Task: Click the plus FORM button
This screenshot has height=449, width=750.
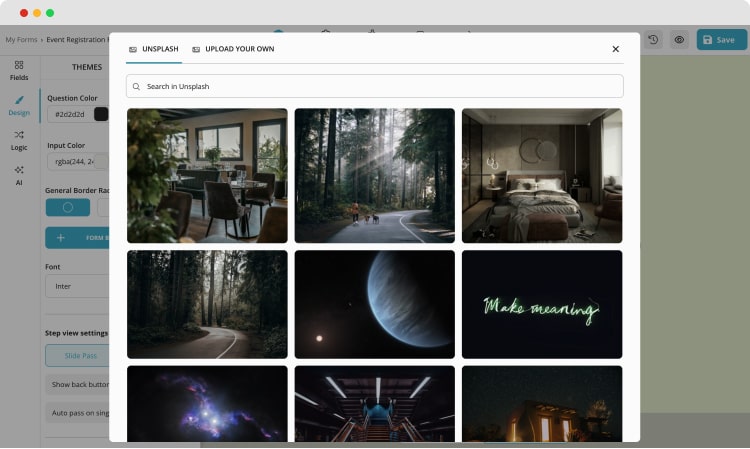Action: click(77, 238)
